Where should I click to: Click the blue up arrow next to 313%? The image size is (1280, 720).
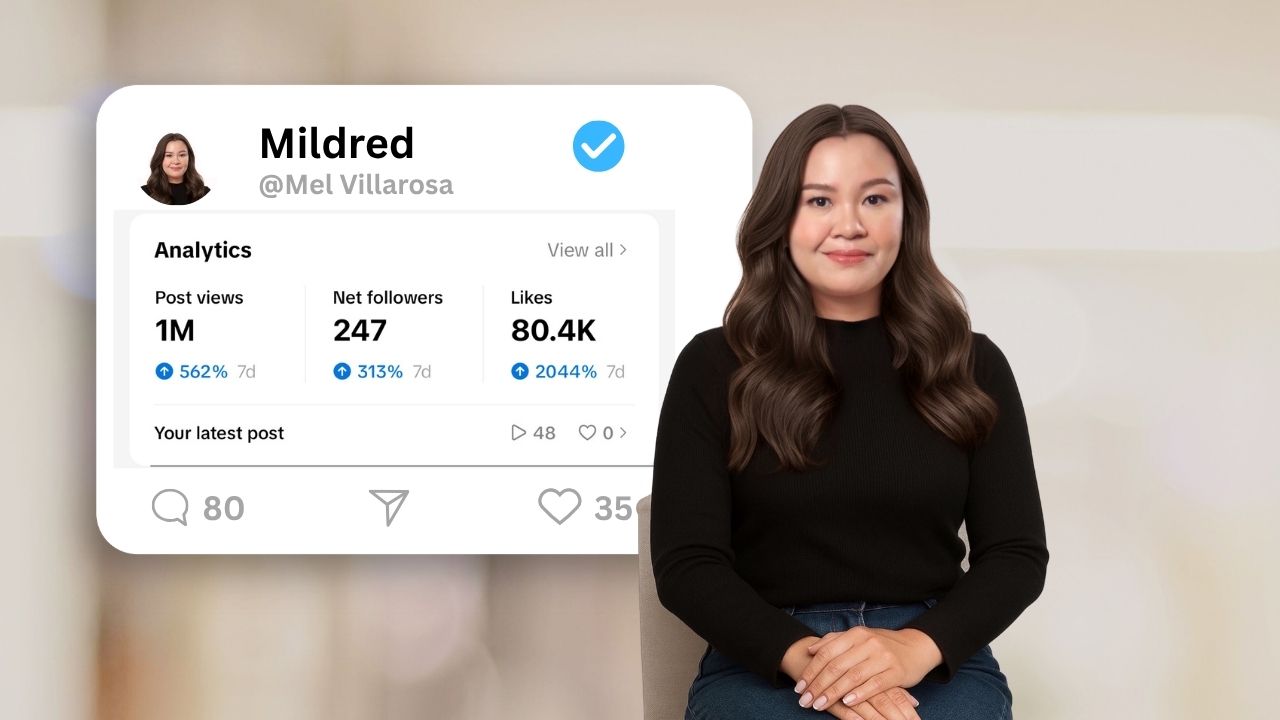tap(342, 372)
